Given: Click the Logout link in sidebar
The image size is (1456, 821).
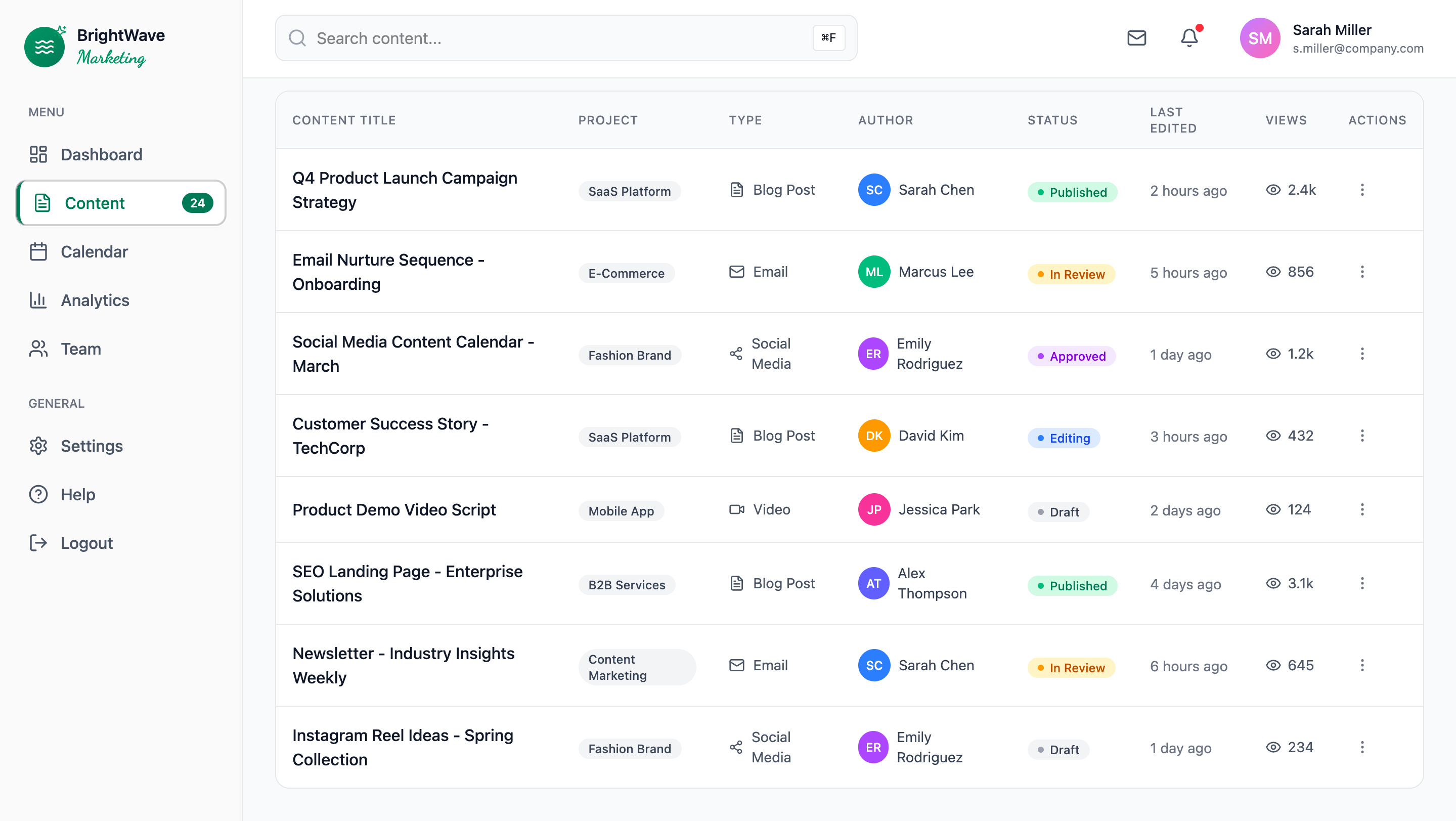Looking at the screenshot, I should pos(86,543).
